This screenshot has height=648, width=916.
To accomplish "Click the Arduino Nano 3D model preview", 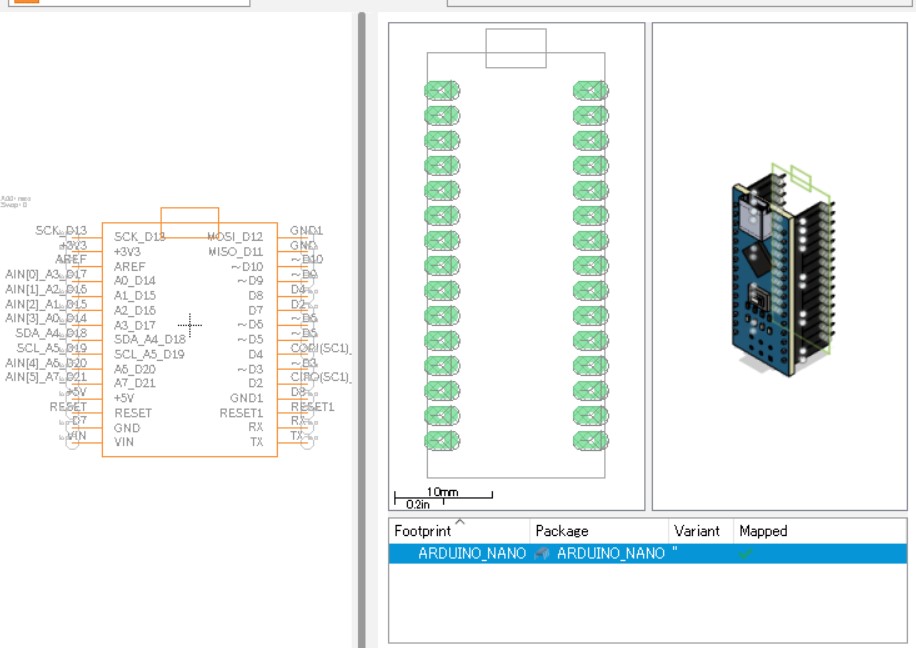I will pyautogui.click(x=783, y=271).
